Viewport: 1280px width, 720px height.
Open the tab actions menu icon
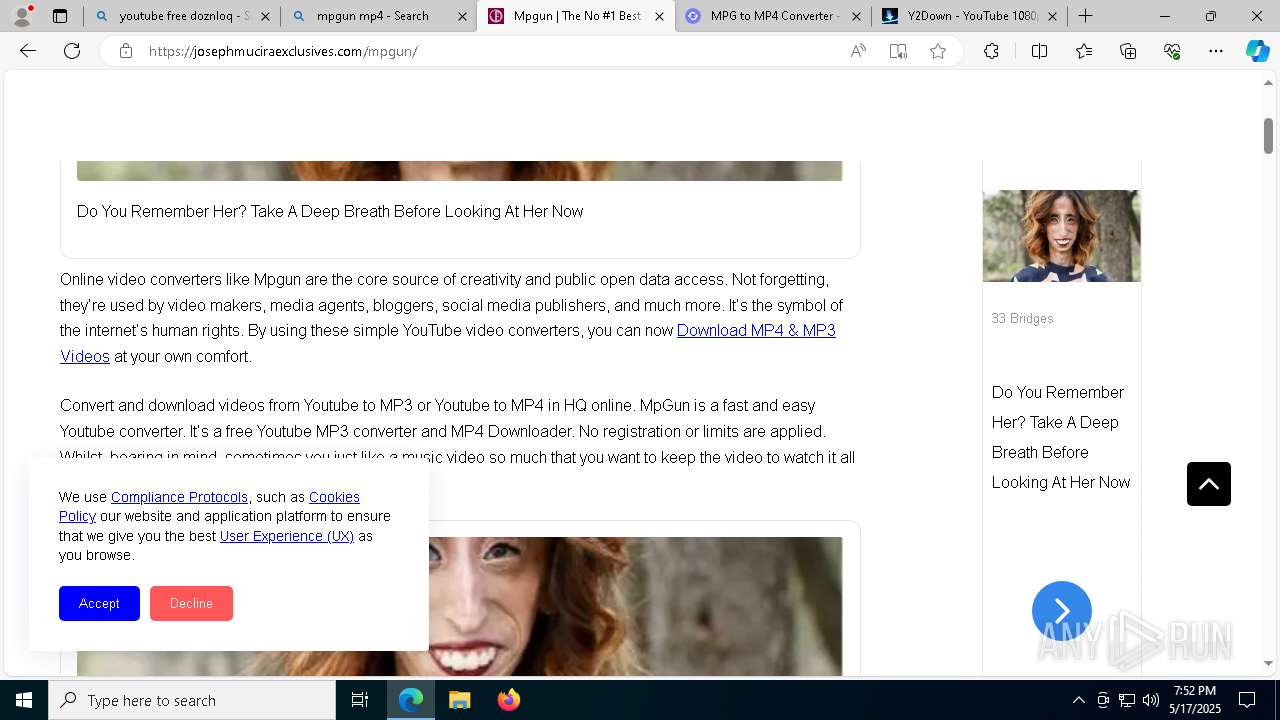(x=60, y=16)
